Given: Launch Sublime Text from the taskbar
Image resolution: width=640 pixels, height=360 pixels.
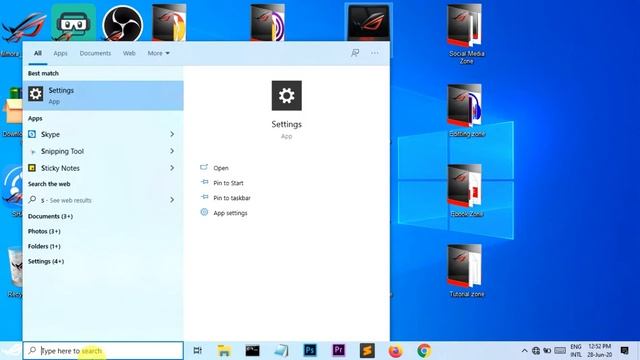Looking at the screenshot, I should [x=367, y=351].
